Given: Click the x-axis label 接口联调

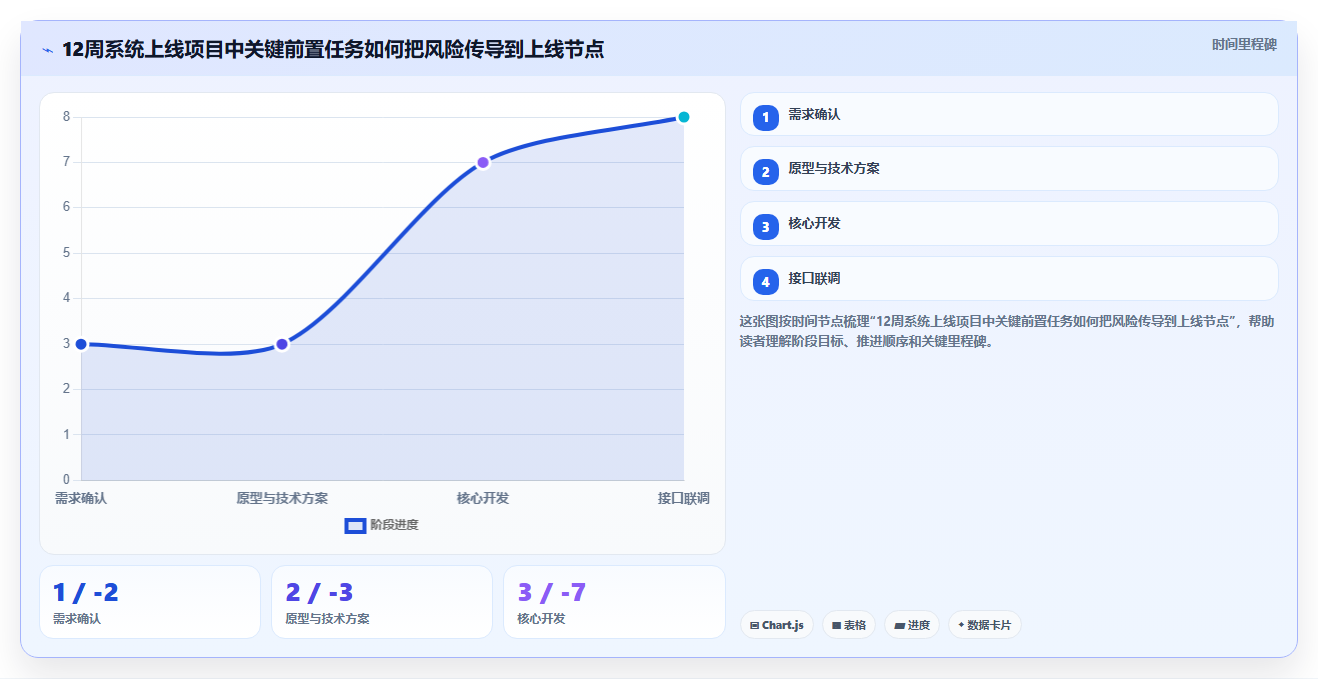Looking at the screenshot, I should (684, 498).
